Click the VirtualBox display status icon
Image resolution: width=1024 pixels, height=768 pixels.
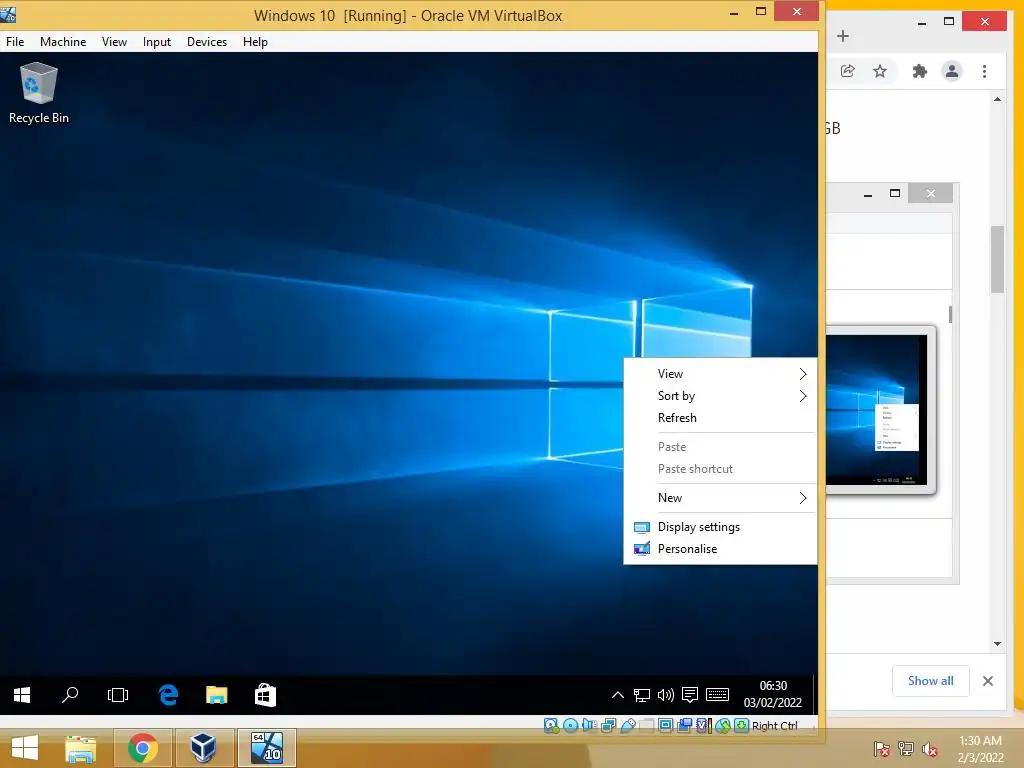coord(665,726)
